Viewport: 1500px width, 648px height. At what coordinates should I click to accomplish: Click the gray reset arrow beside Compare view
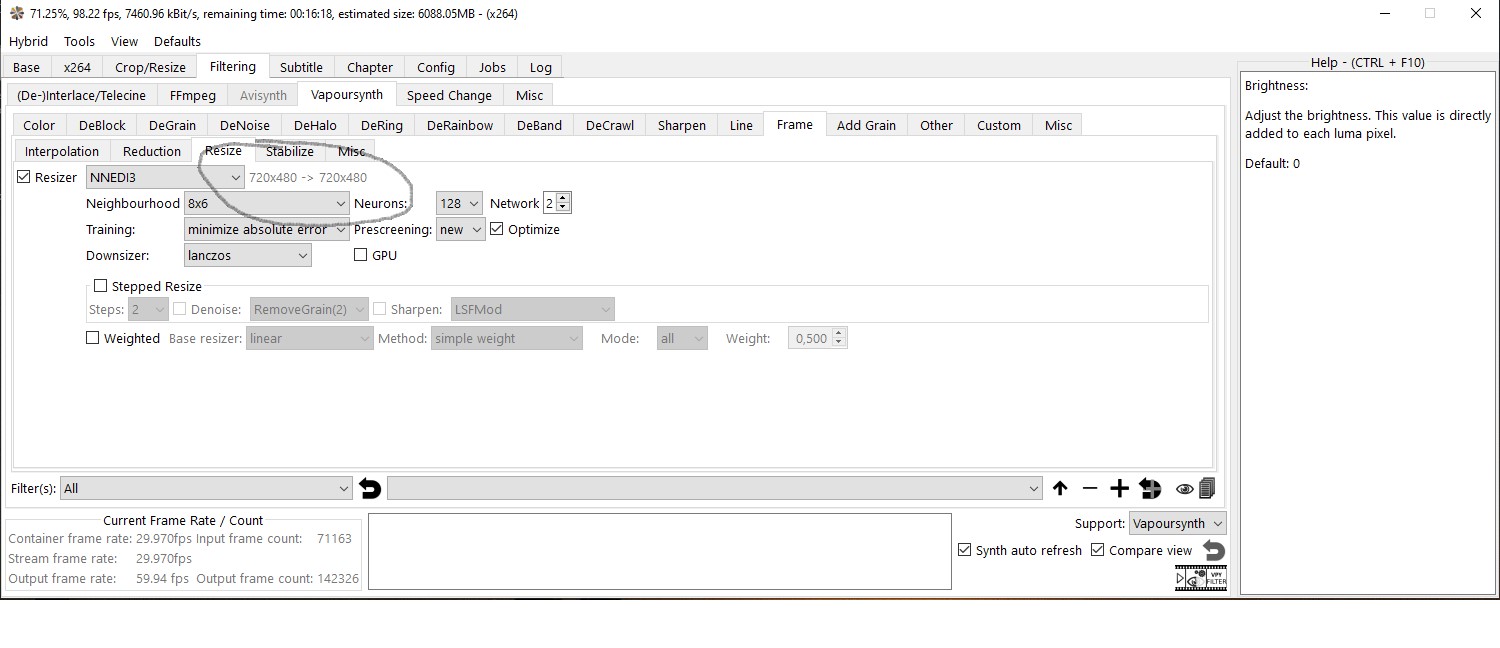[x=1213, y=551]
